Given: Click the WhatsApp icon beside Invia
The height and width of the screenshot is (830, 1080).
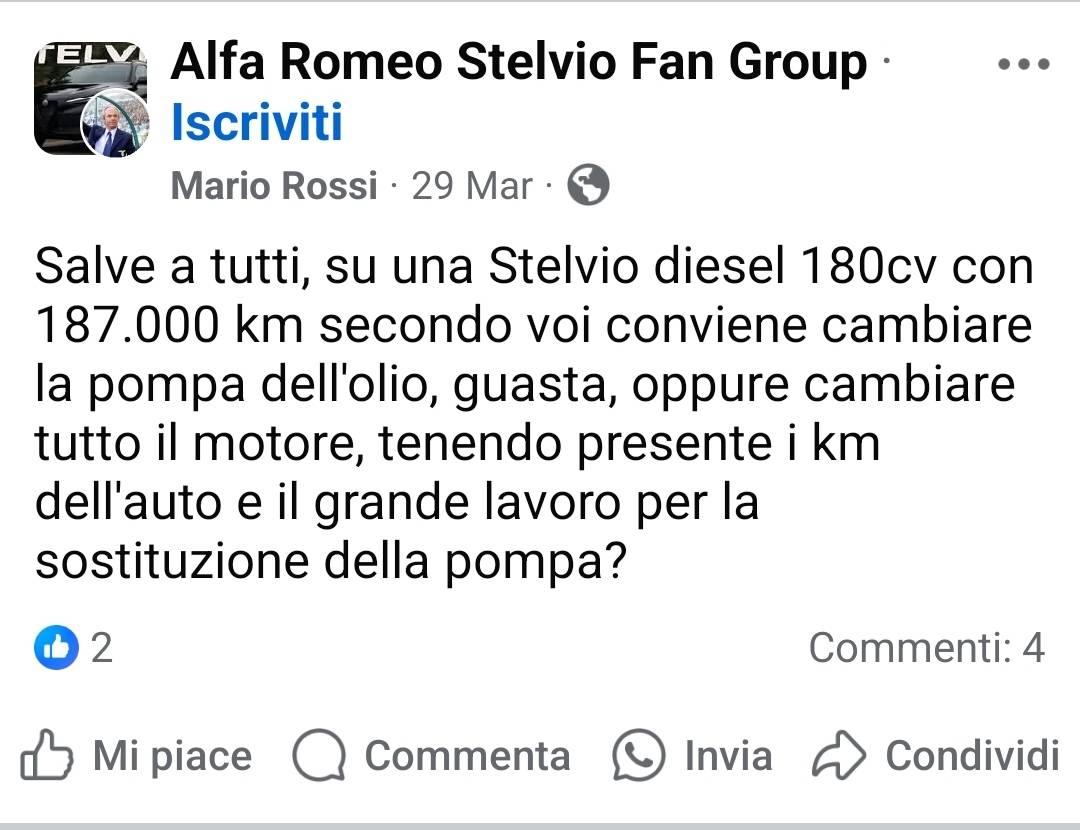Looking at the screenshot, I should [x=638, y=755].
